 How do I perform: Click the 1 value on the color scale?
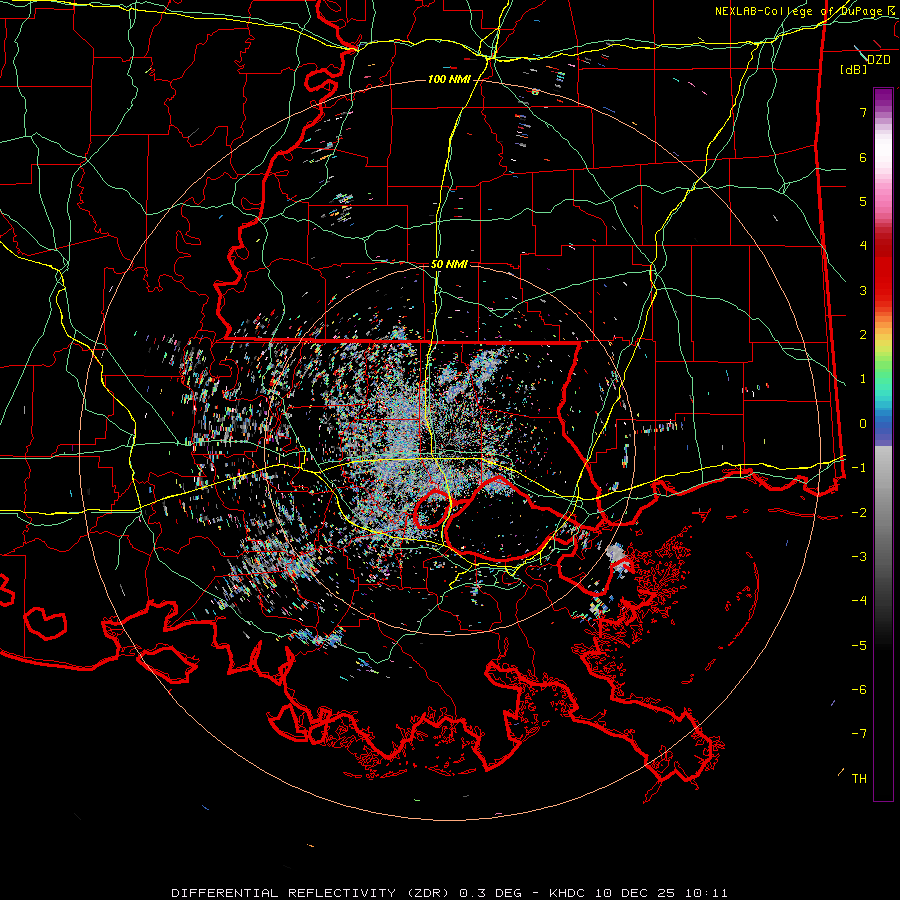(x=863, y=379)
